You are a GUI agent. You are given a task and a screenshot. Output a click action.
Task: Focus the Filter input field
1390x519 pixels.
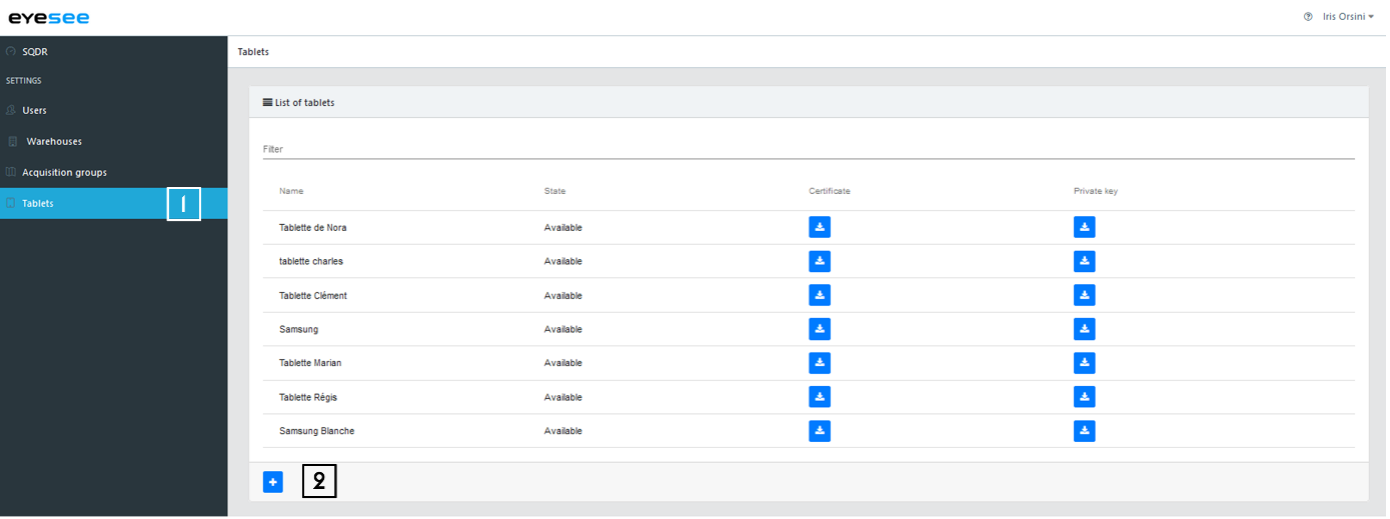808,149
